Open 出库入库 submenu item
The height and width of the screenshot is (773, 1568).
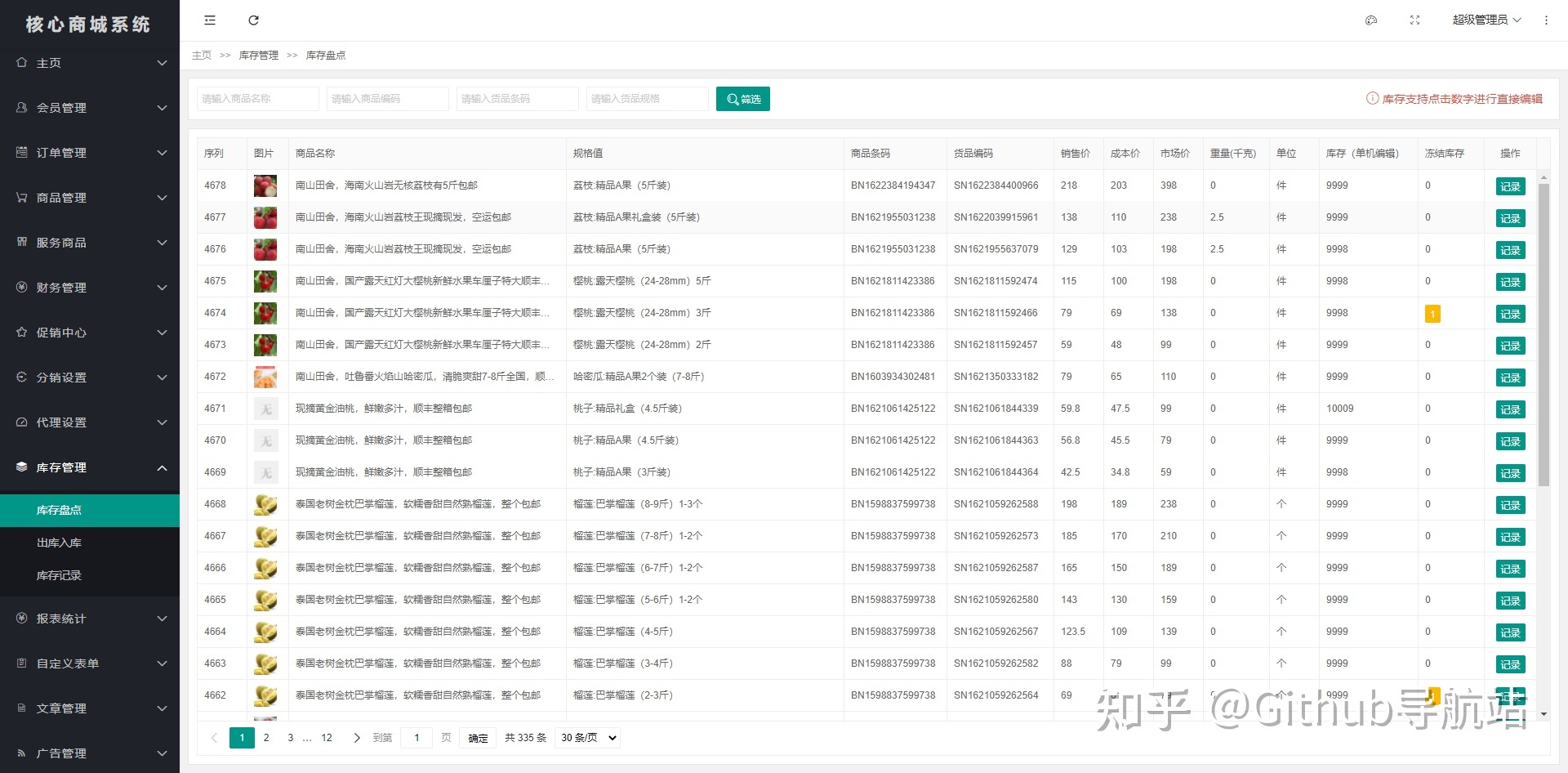pyautogui.click(x=59, y=543)
